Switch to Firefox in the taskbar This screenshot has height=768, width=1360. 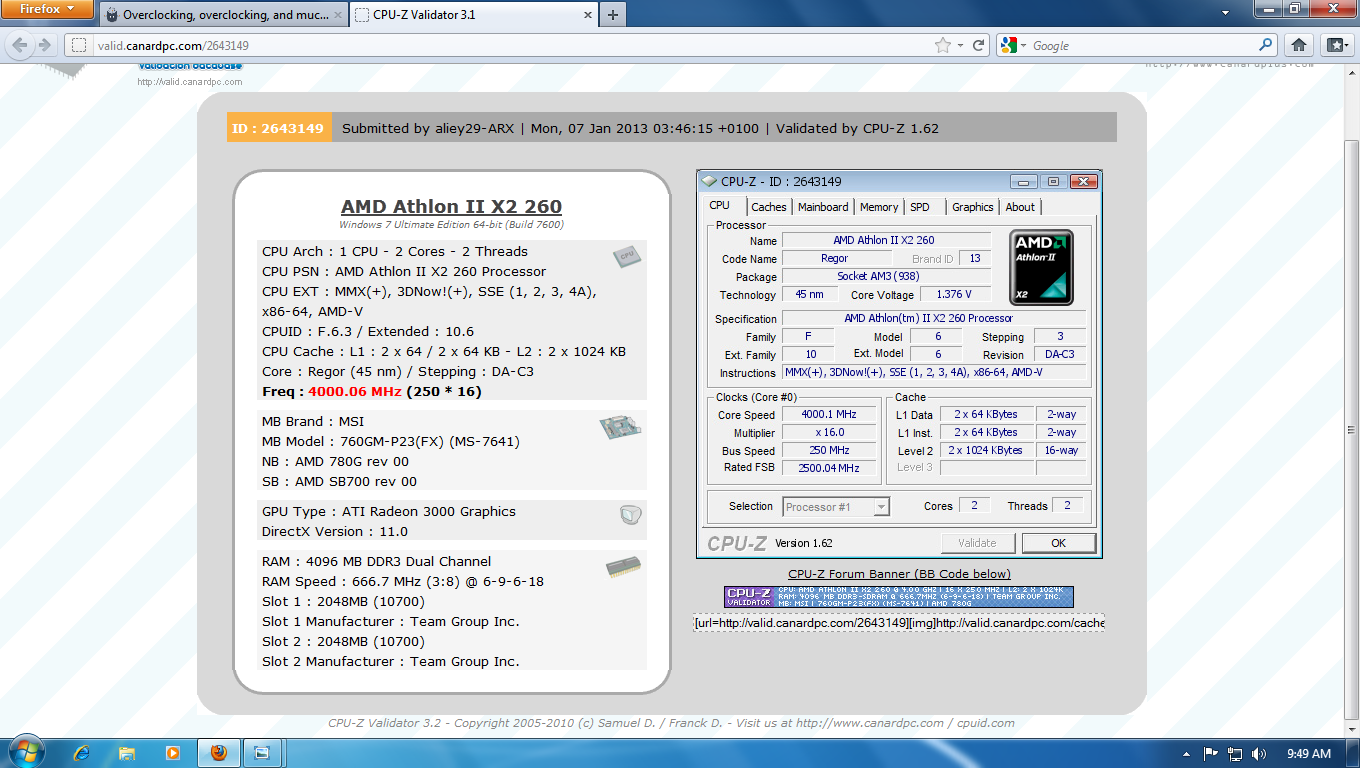coord(220,753)
